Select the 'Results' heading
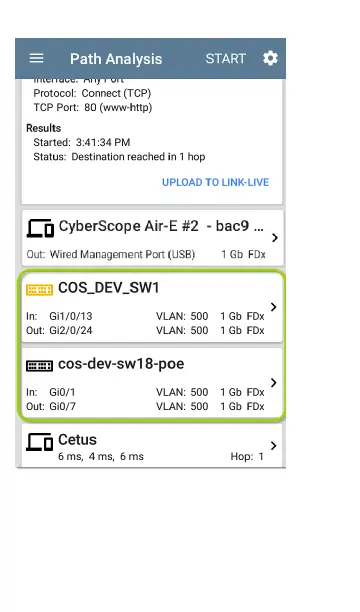 [x=44, y=128]
